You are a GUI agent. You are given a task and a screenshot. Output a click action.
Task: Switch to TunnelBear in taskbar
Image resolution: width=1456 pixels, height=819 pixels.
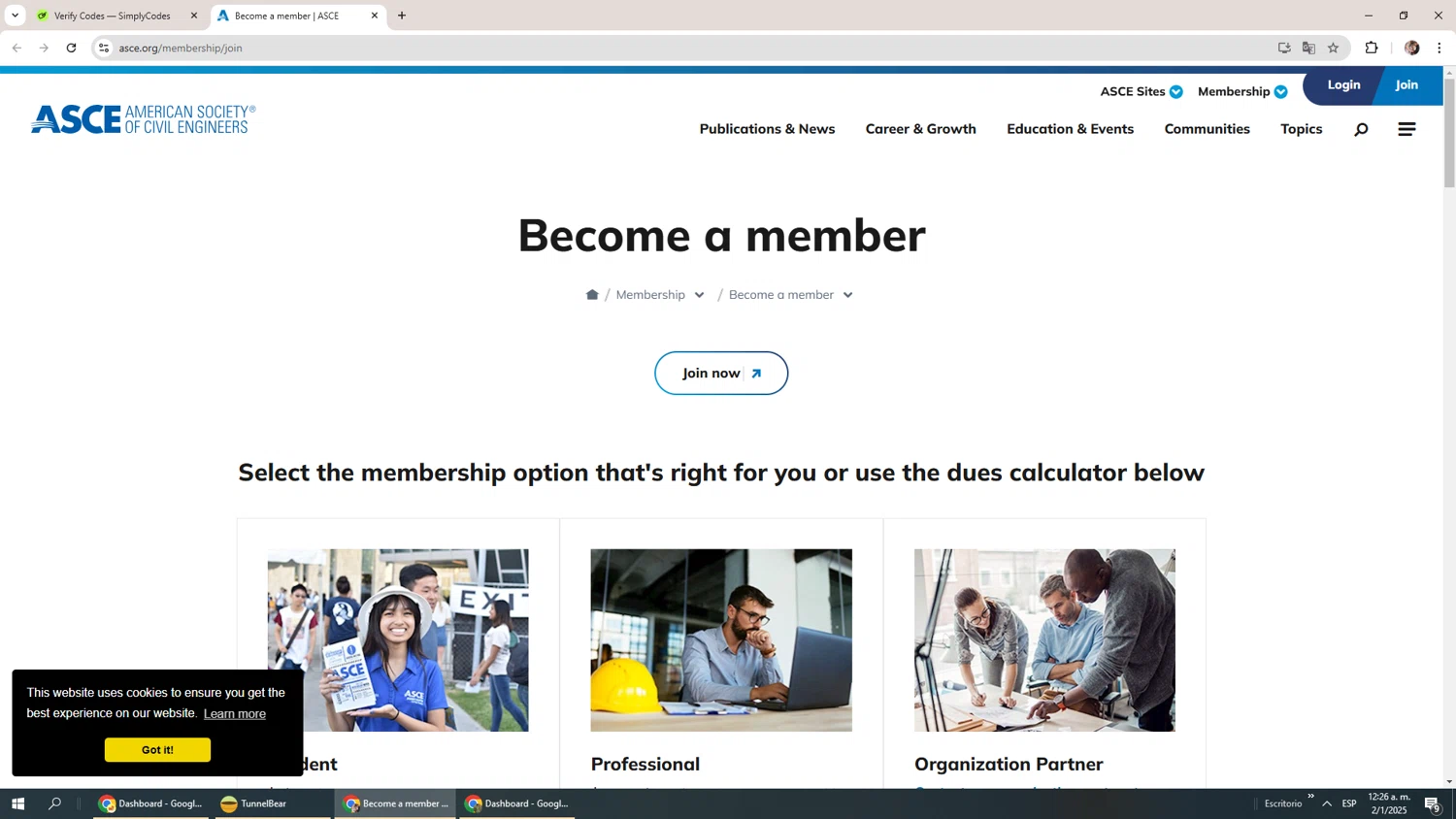coord(274,803)
